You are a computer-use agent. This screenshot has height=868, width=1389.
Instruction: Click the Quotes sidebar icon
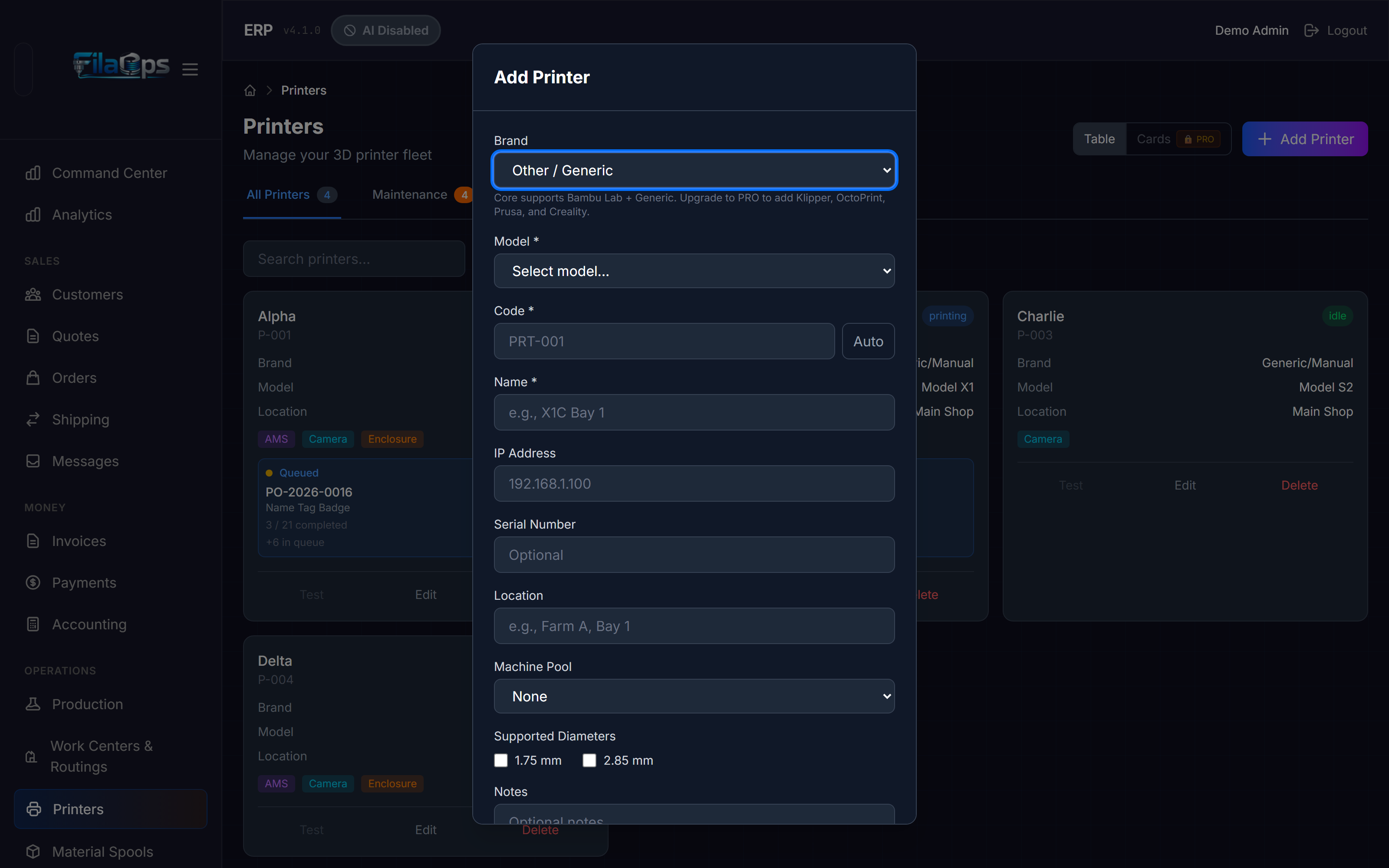tap(33, 336)
